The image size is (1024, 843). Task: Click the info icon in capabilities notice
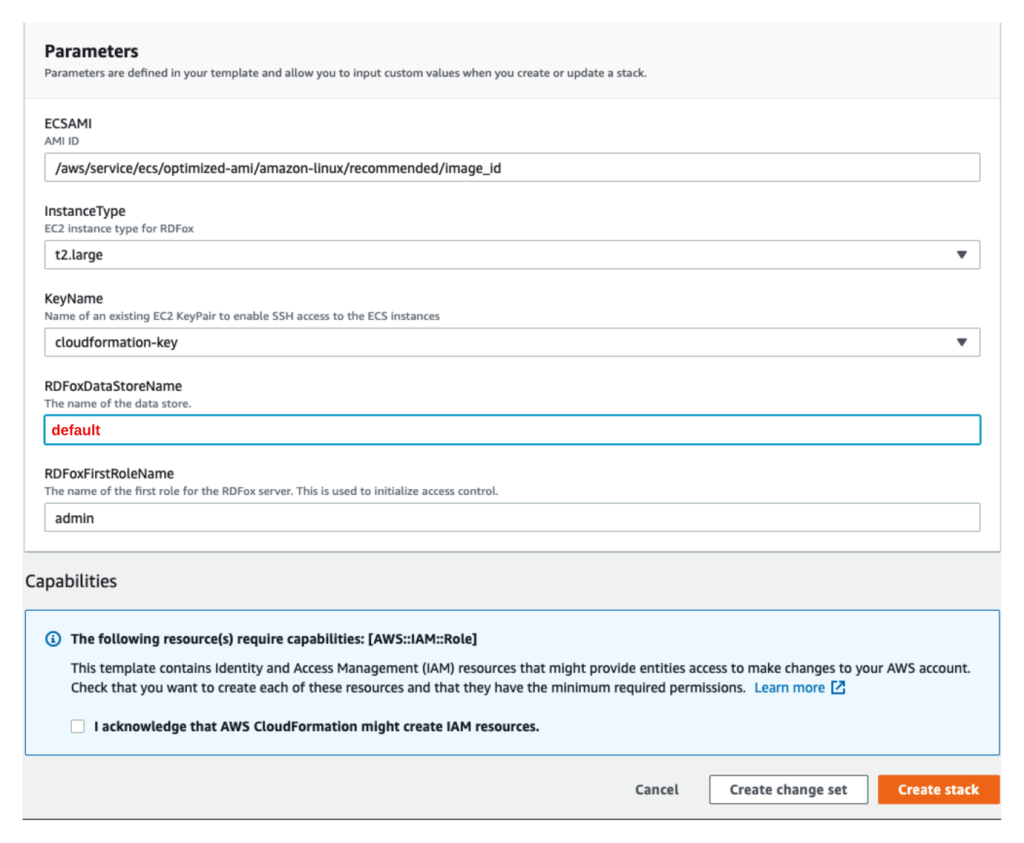(54, 639)
